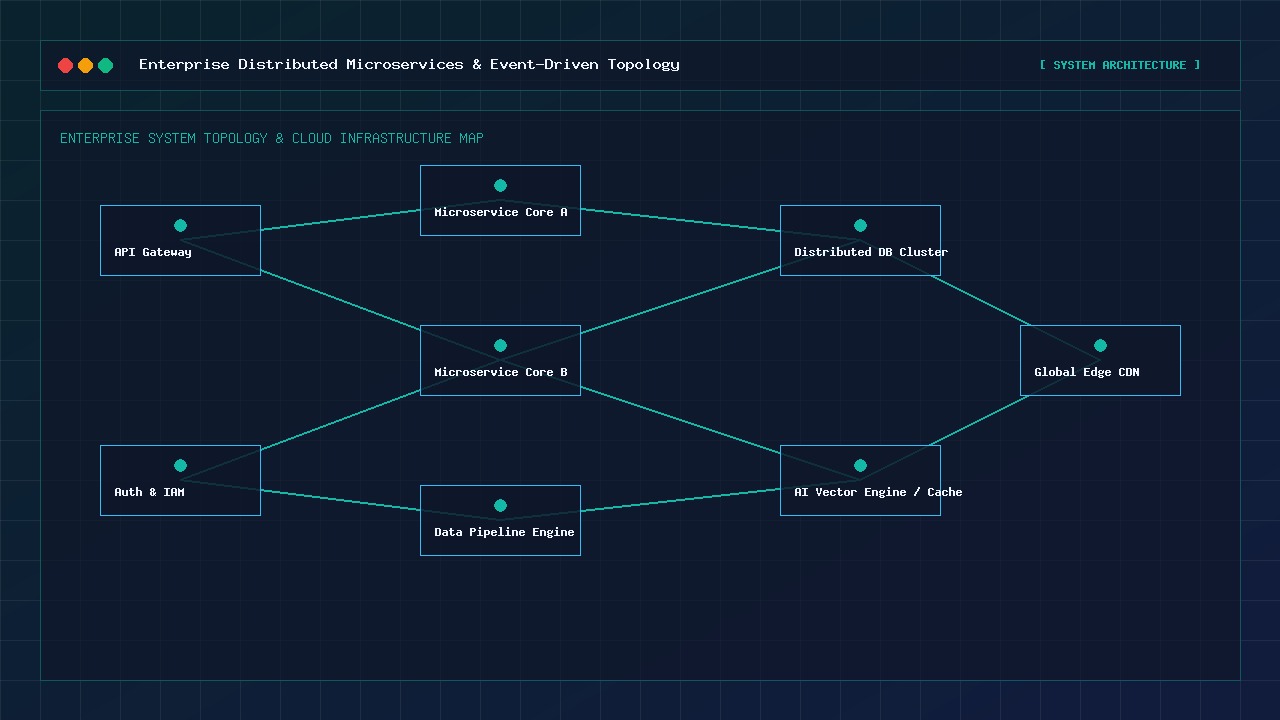The image size is (1280, 720).
Task: Click the orange window control dot
Action: (86, 65)
